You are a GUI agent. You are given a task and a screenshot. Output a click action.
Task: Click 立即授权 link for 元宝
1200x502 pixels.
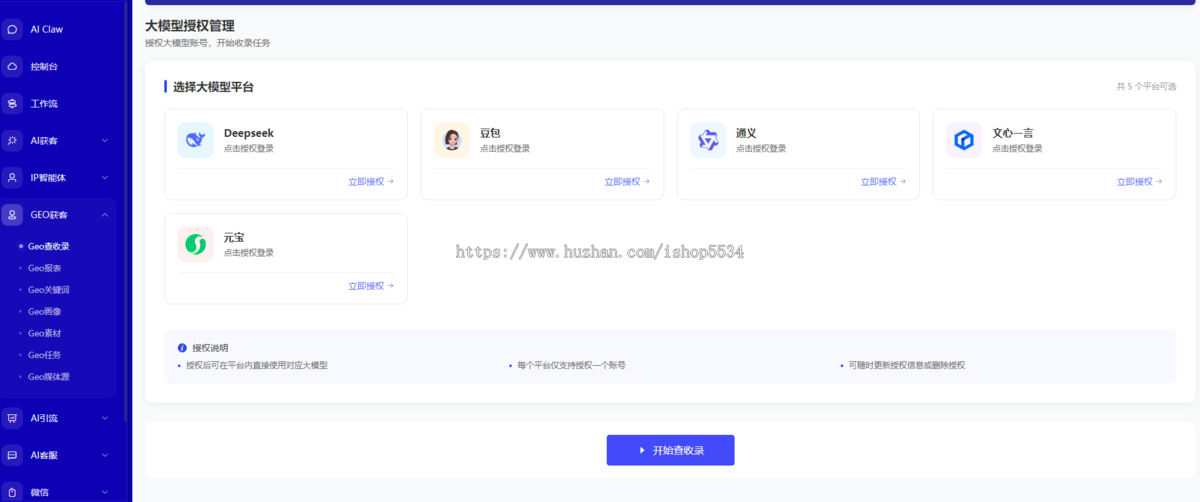pos(371,286)
